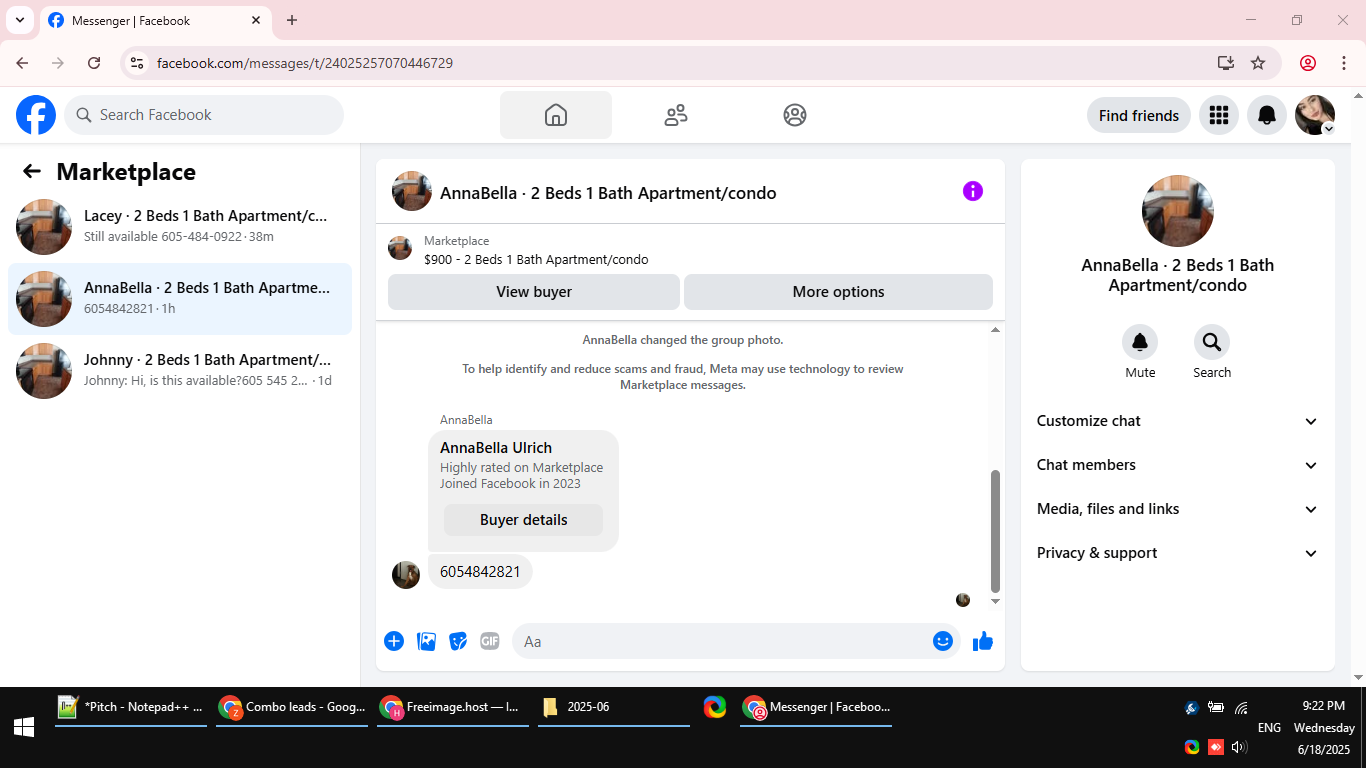Open the notifications bell
The width and height of the screenshot is (1366, 768).
click(x=1267, y=115)
